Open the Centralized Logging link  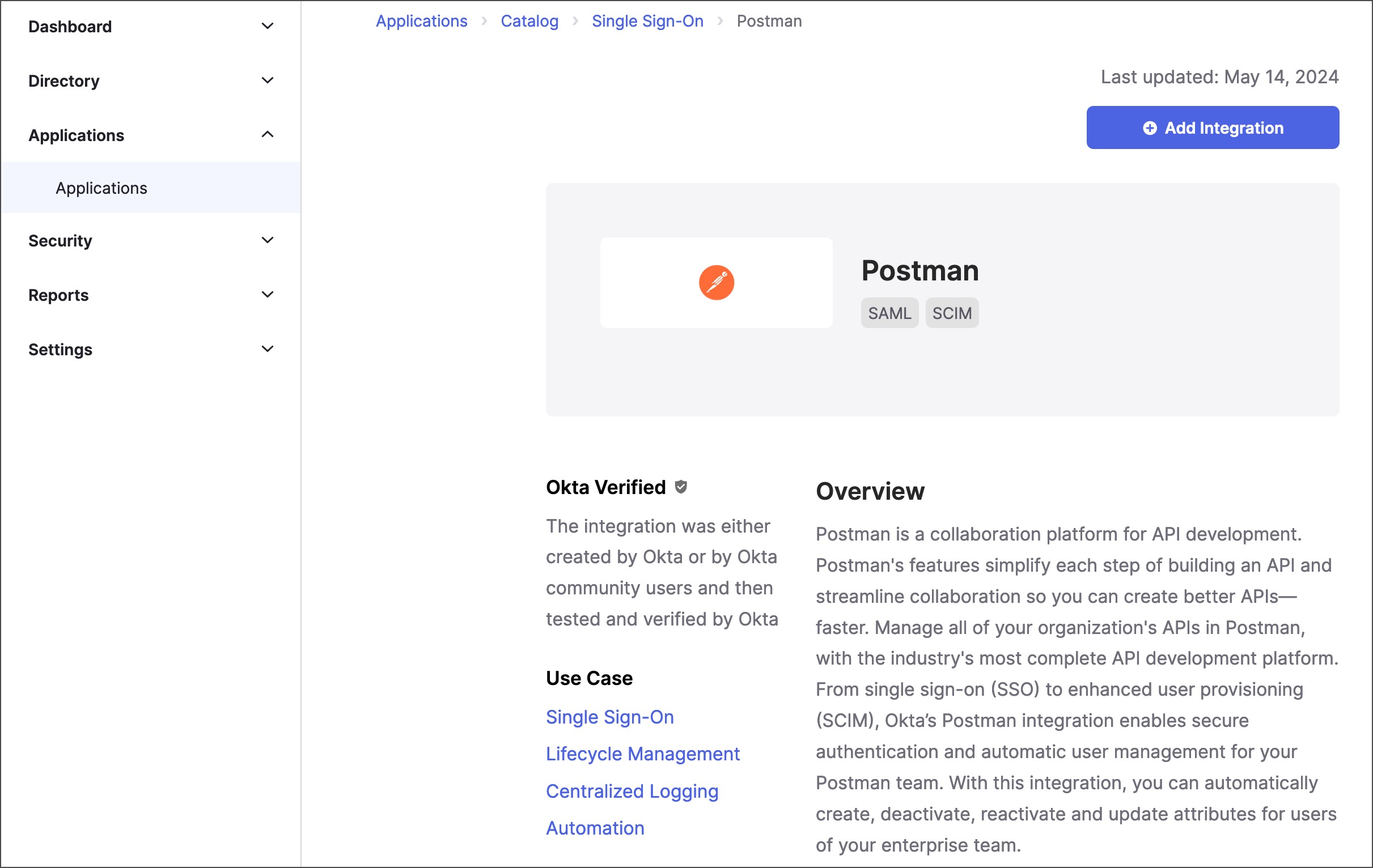632,792
